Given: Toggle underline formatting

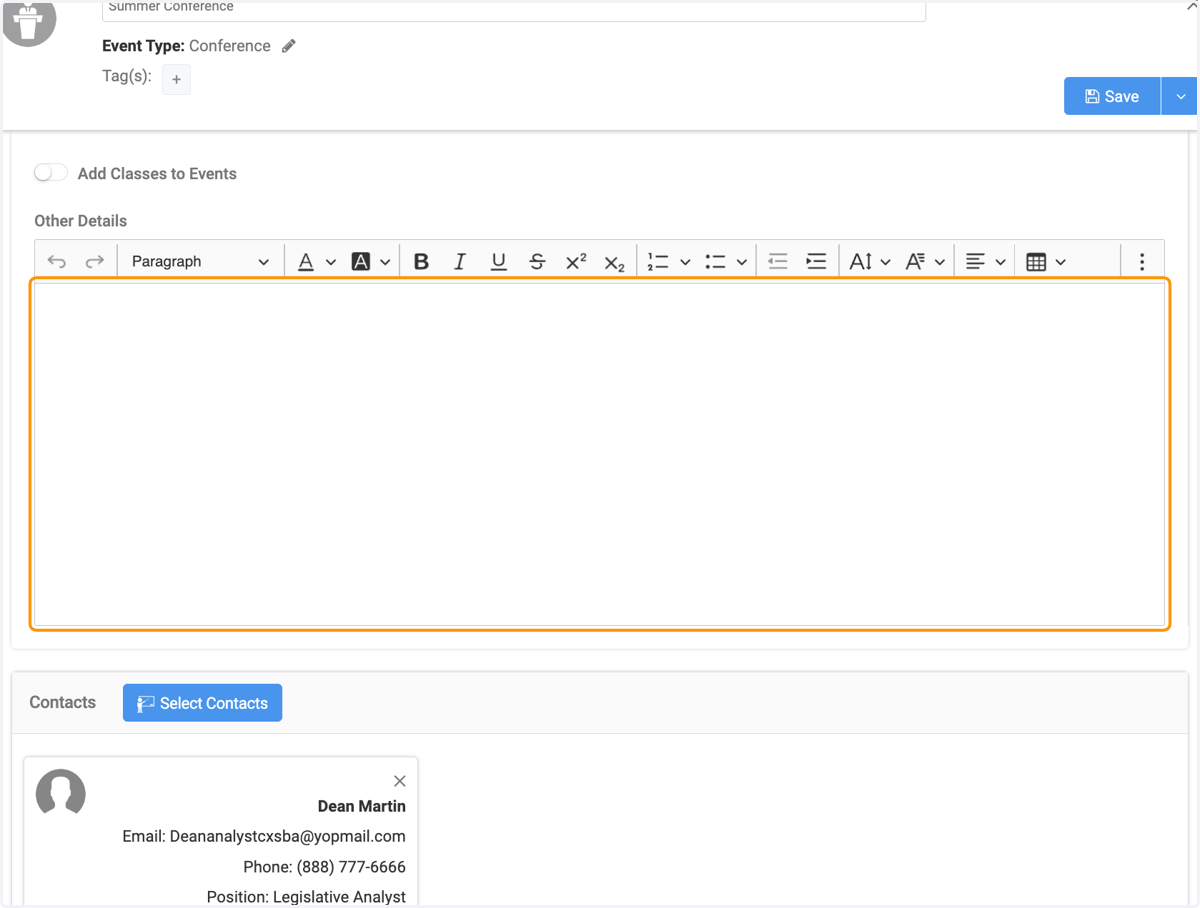Looking at the screenshot, I should [498, 261].
